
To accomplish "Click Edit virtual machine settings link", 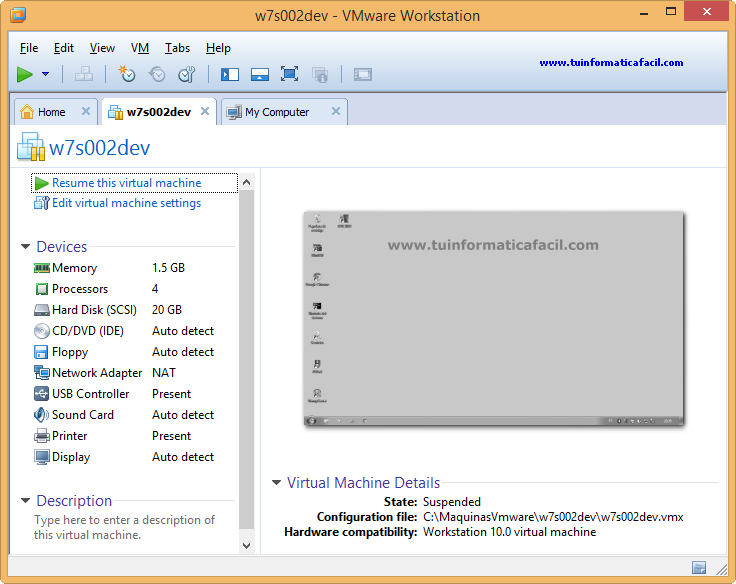I will pos(126,203).
